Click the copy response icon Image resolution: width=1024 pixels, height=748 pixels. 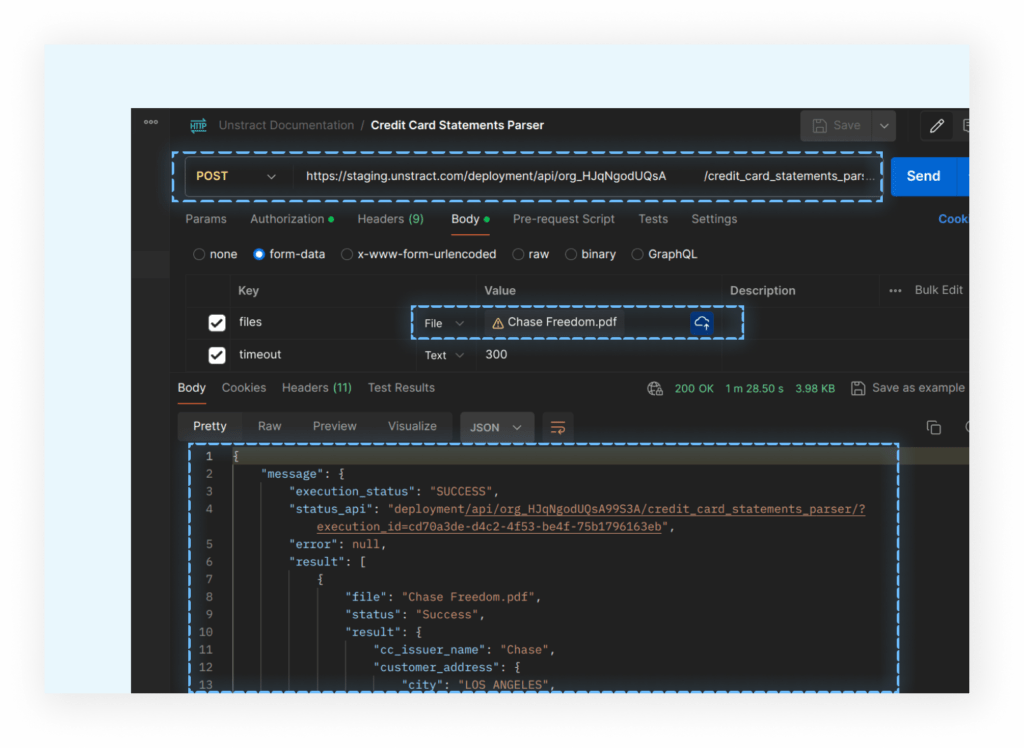[x=934, y=426]
